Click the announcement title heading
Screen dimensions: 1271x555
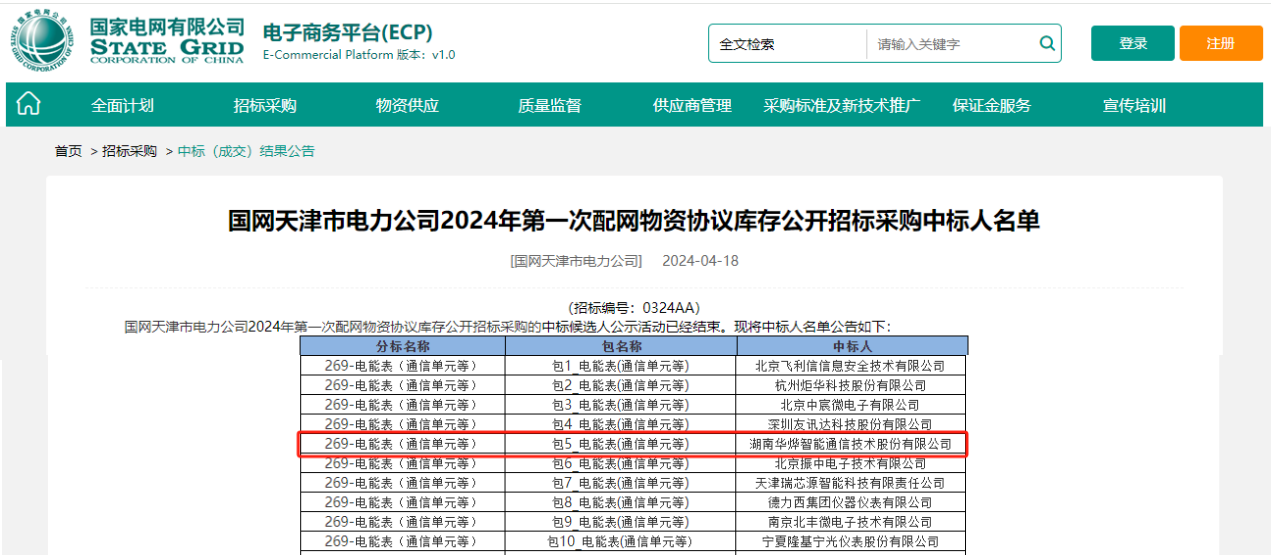tap(634, 221)
